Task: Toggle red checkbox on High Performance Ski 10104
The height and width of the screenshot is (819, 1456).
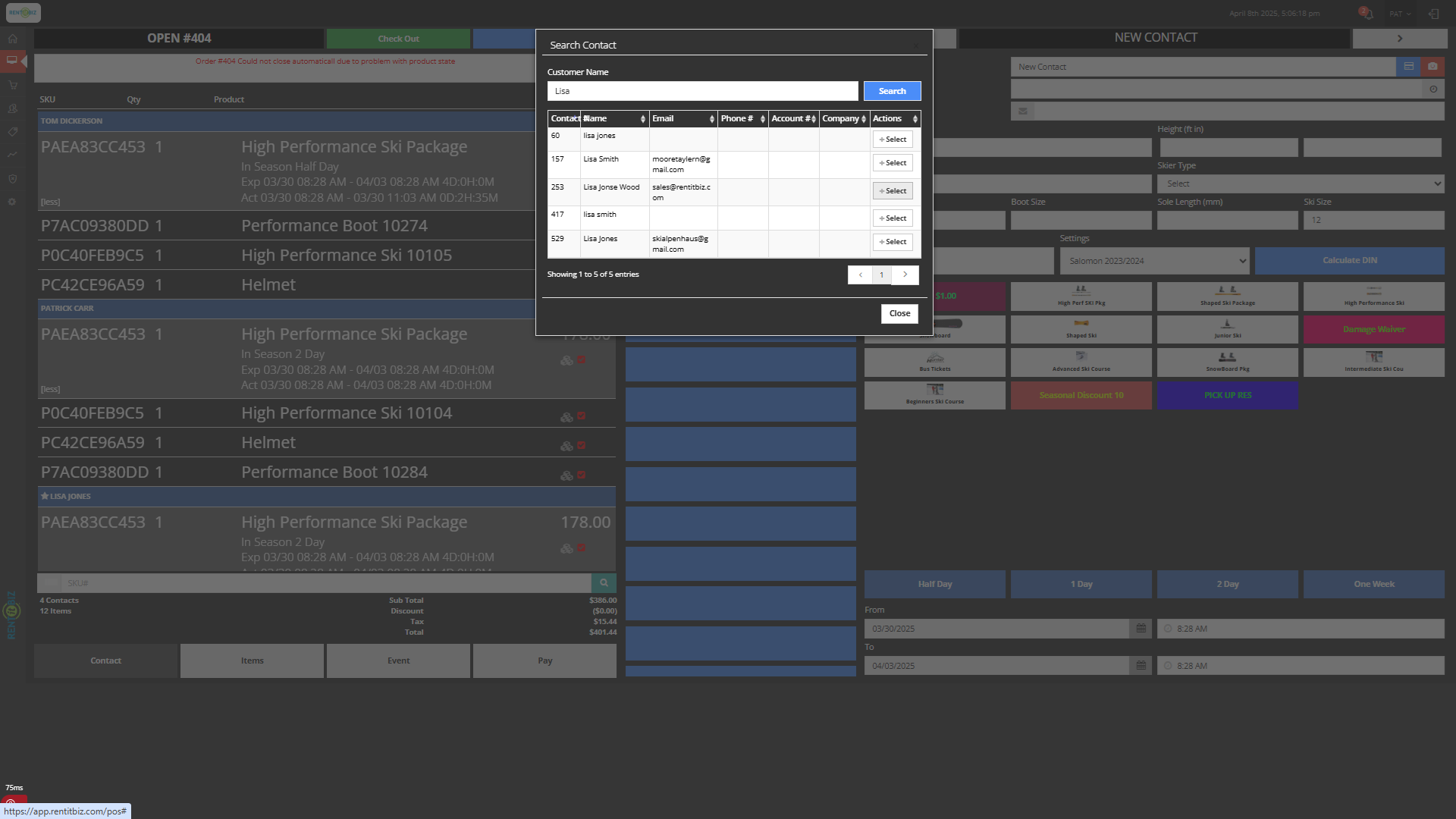Action: pyautogui.click(x=582, y=416)
